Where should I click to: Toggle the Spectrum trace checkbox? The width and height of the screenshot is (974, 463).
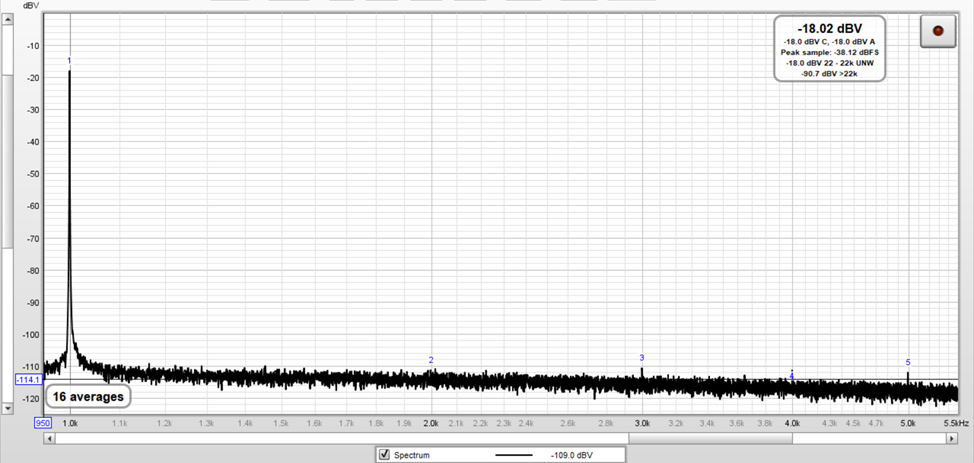pos(384,455)
